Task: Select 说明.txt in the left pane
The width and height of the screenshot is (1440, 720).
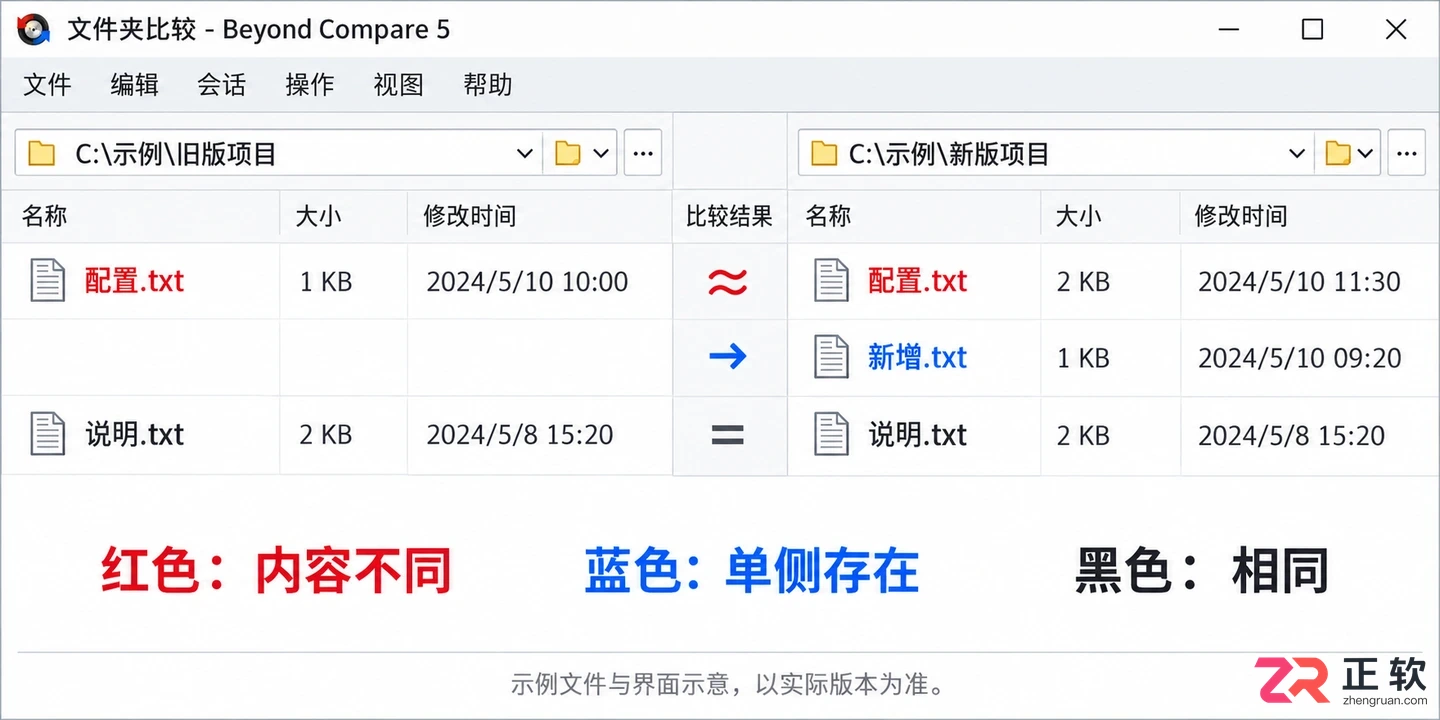Action: [x=135, y=435]
